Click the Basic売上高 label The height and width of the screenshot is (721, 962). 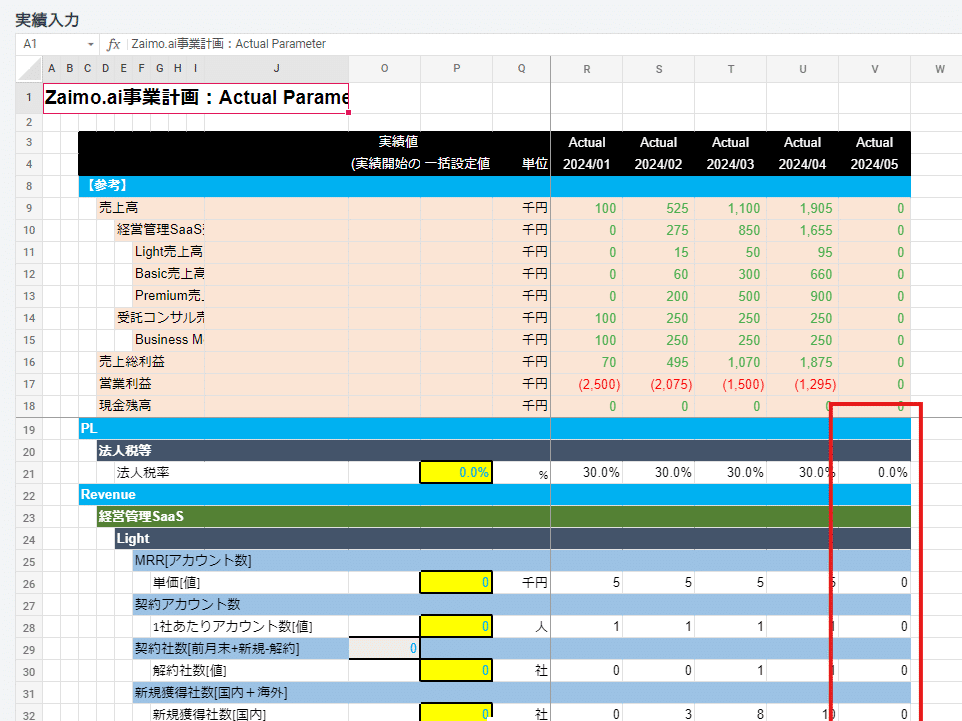point(169,274)
